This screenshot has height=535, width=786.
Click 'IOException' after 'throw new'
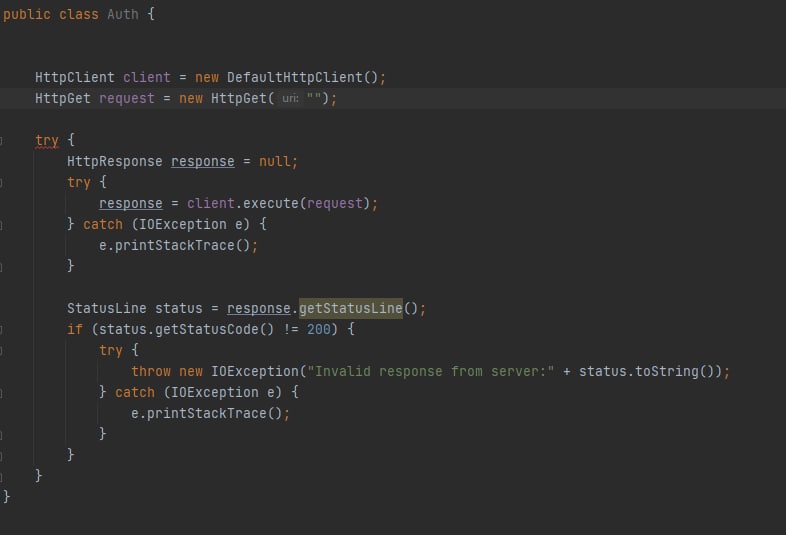(255, 372)
